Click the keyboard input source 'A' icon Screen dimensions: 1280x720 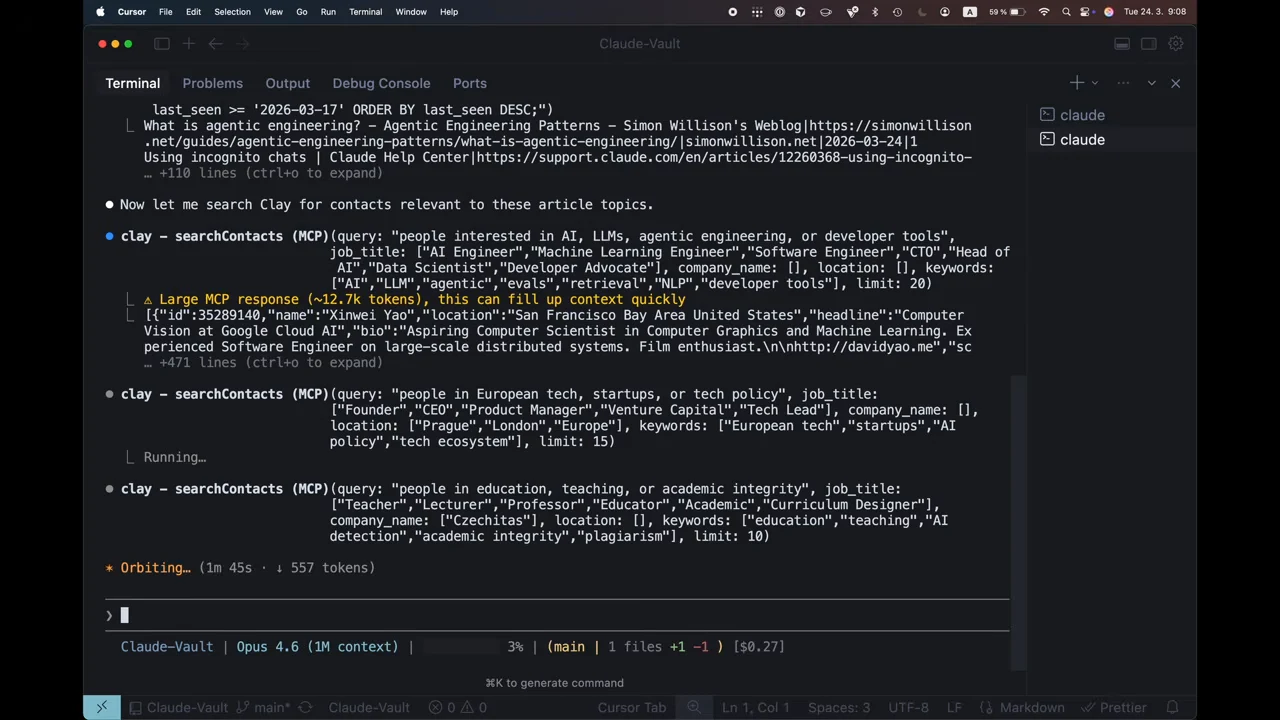[969, 12]
